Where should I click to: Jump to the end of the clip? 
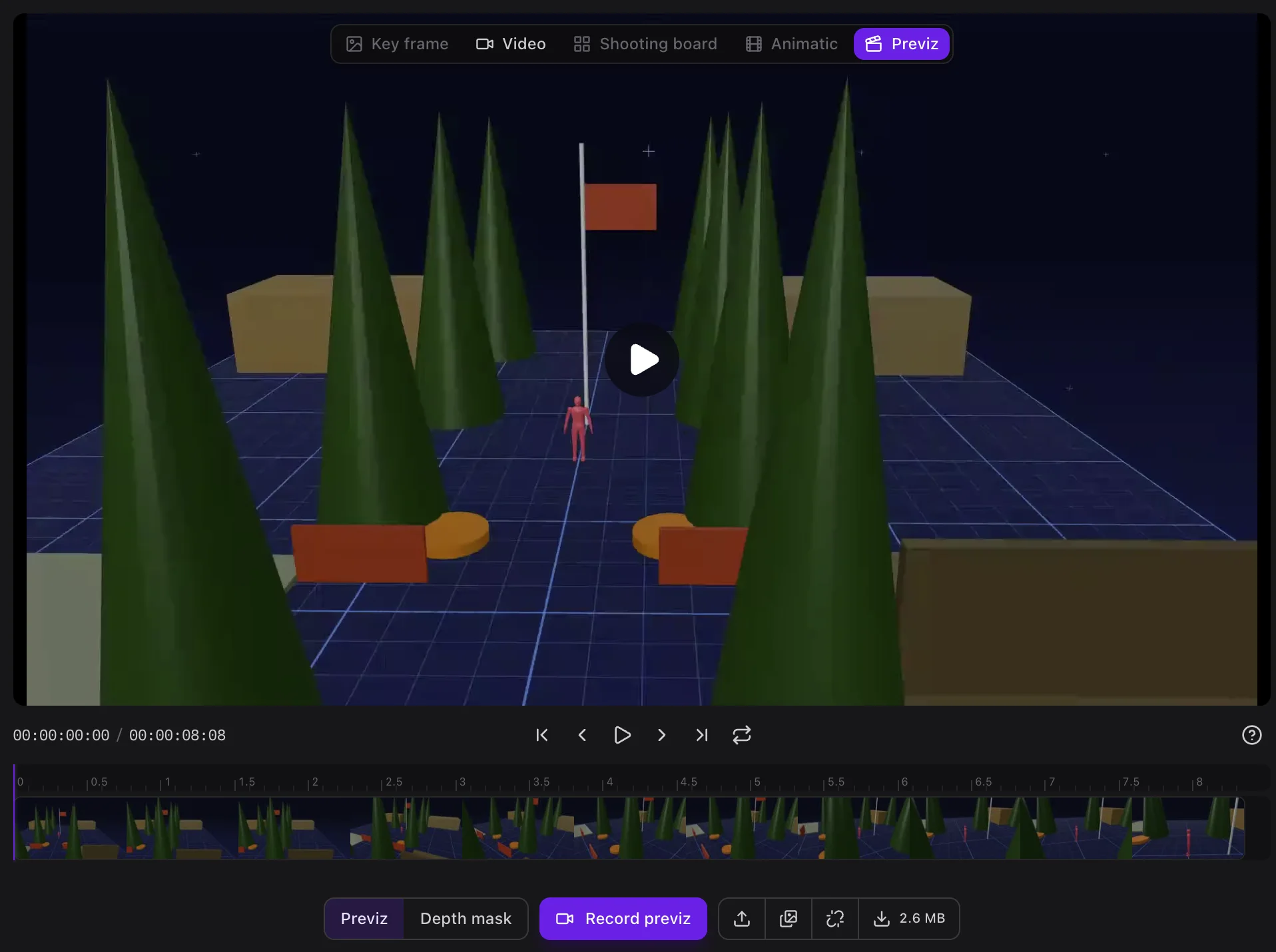[x=702, y=735]
